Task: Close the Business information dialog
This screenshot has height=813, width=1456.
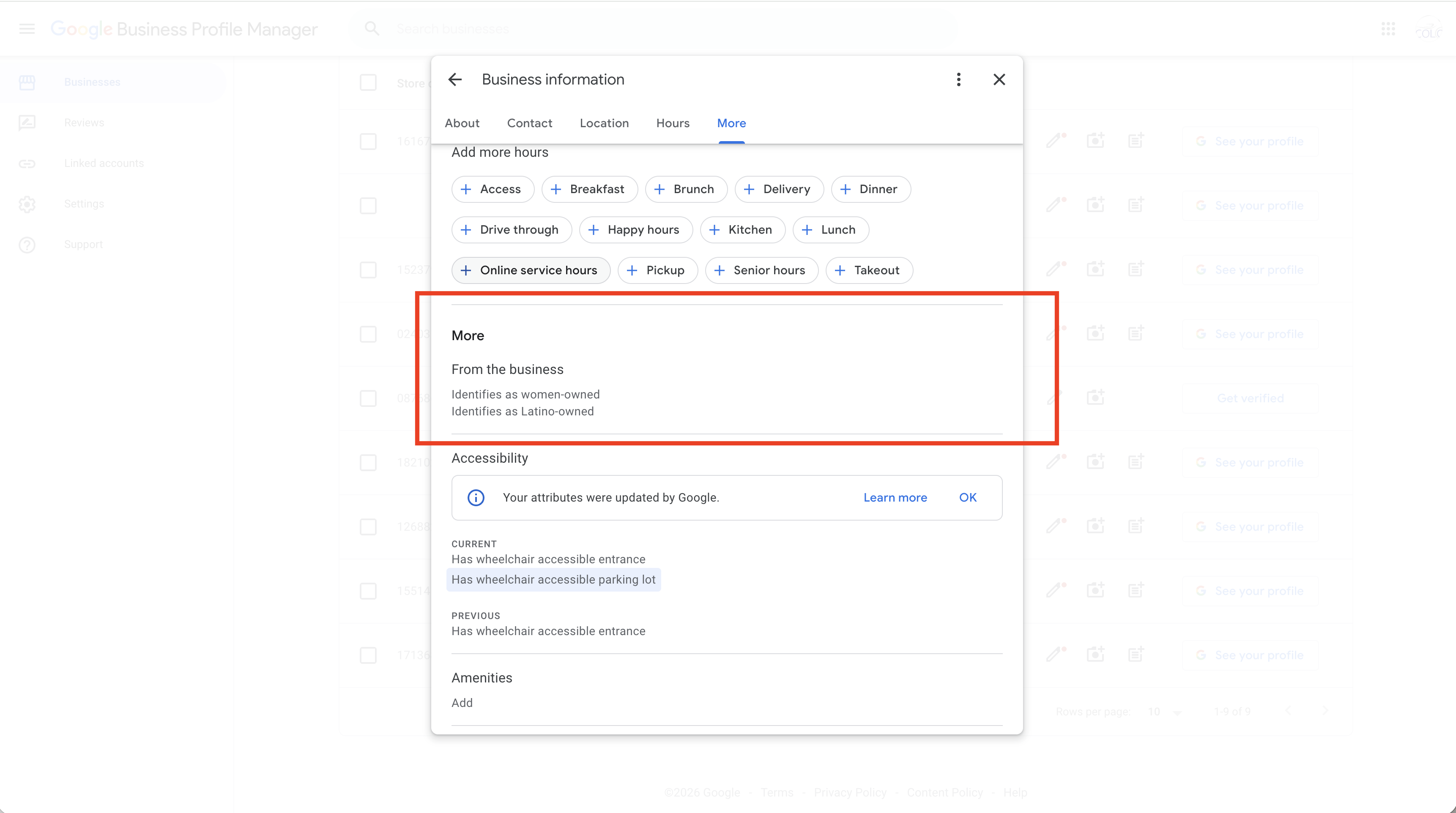Action: [999, 80]
